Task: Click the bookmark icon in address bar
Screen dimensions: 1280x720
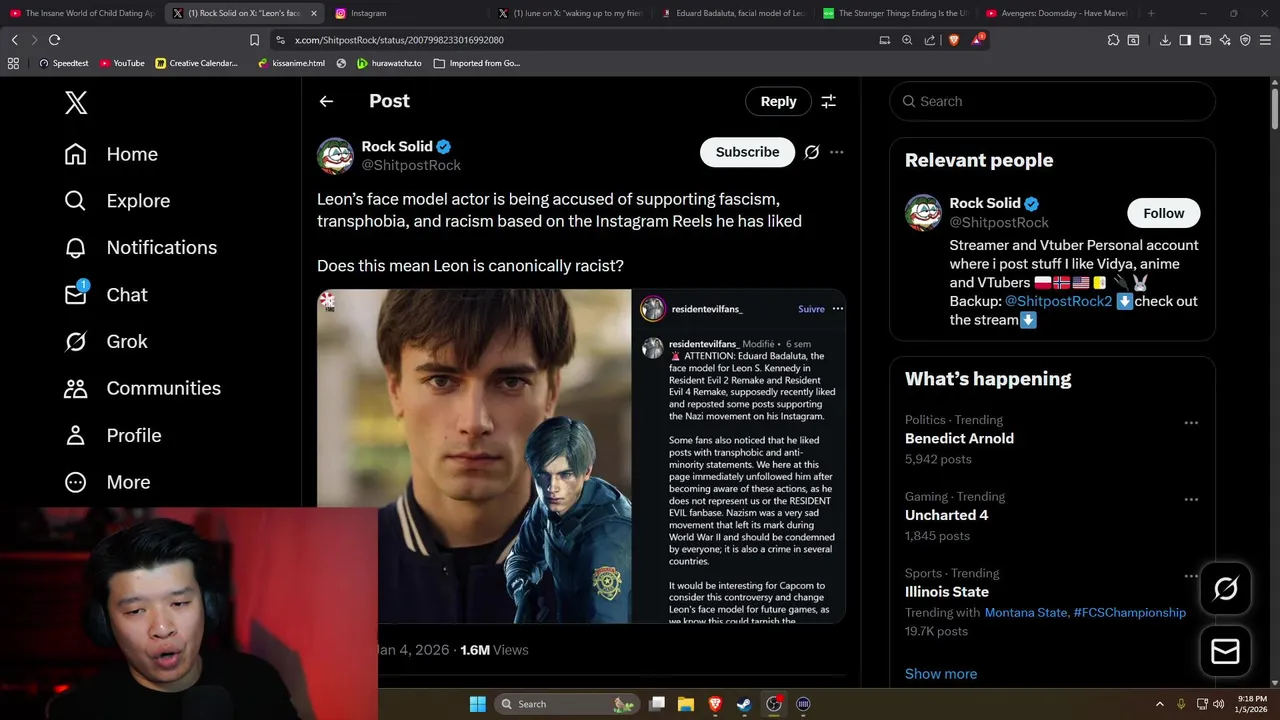Action: (254, 40)
